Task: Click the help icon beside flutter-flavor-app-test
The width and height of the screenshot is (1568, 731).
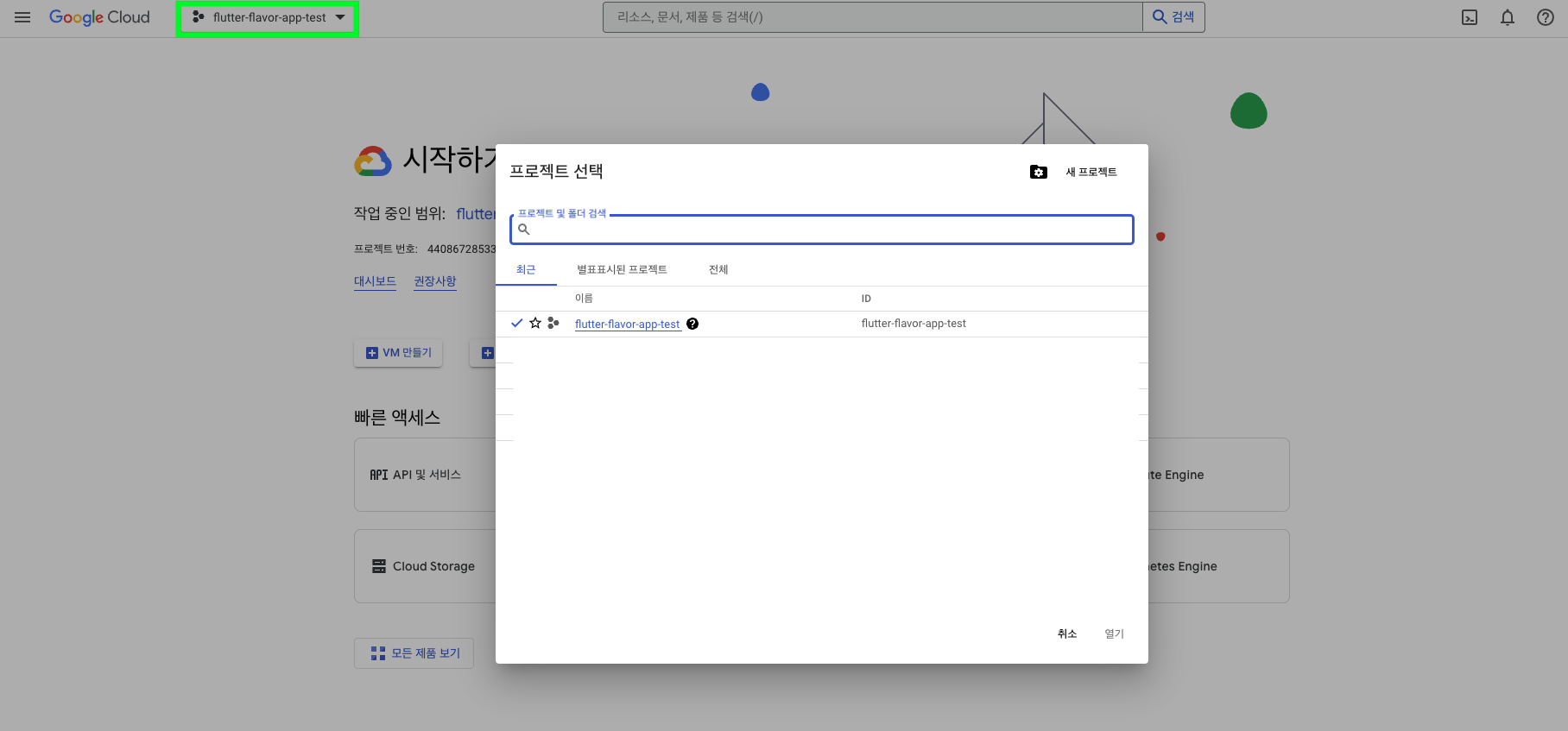Action: point(692,324)
